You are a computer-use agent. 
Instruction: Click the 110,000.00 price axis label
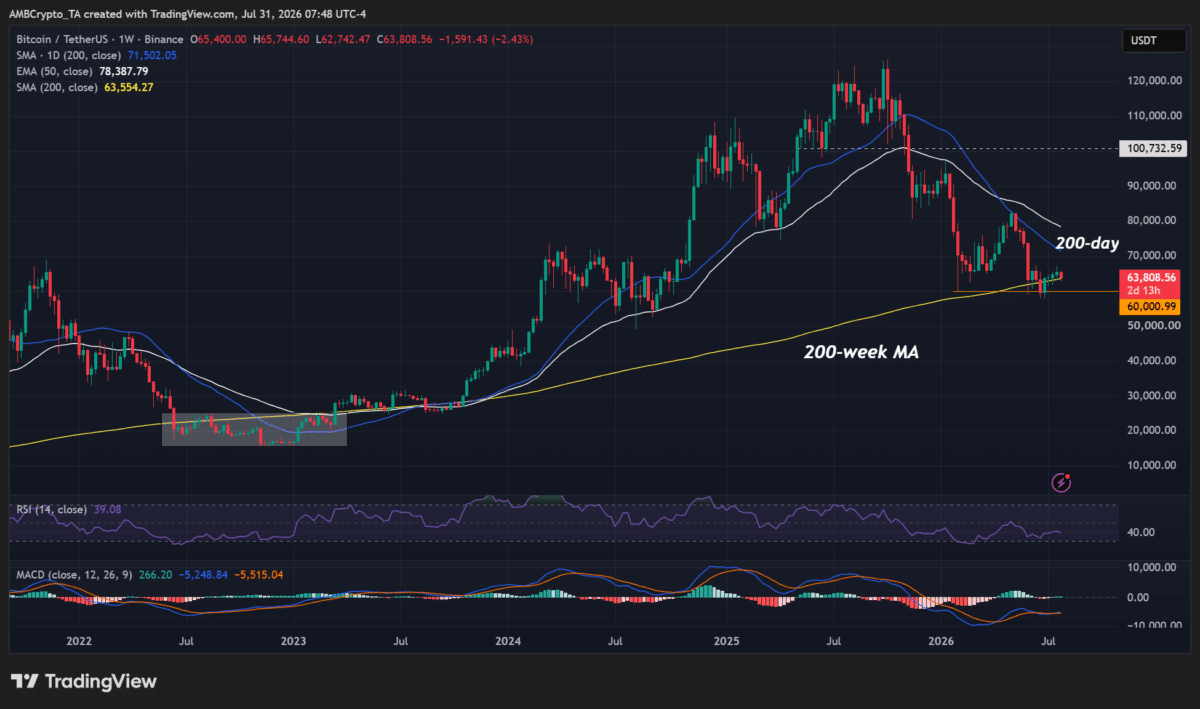[x=1153, y=116]
